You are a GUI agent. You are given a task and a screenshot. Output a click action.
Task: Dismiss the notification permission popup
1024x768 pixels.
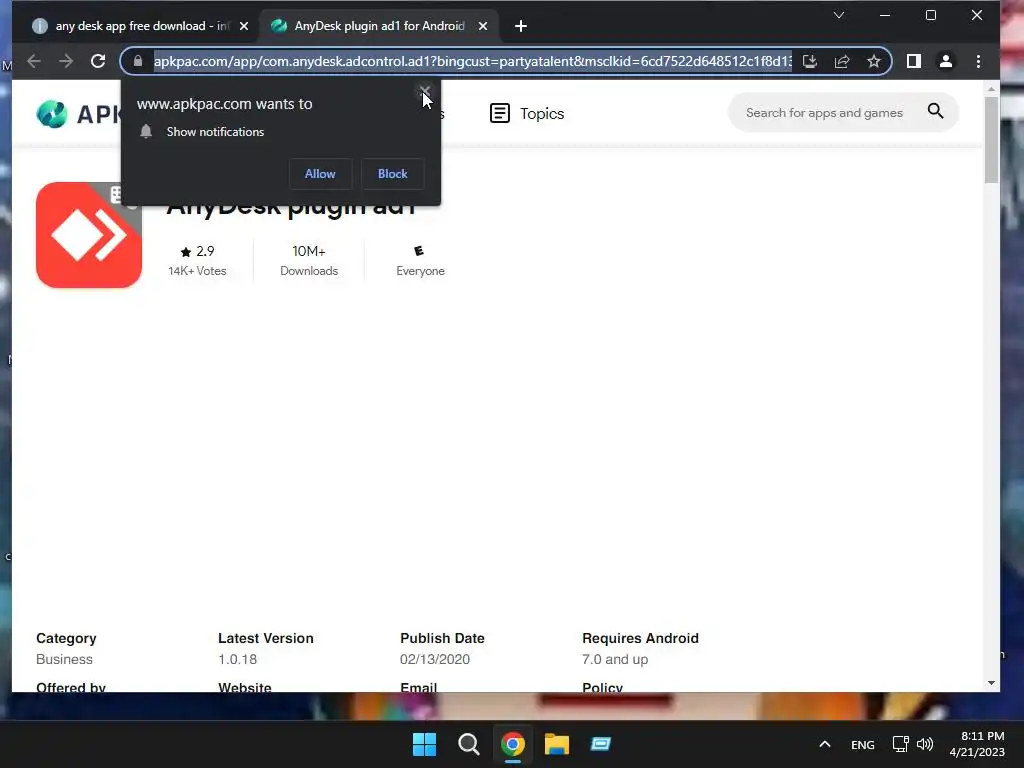point(424,91)
